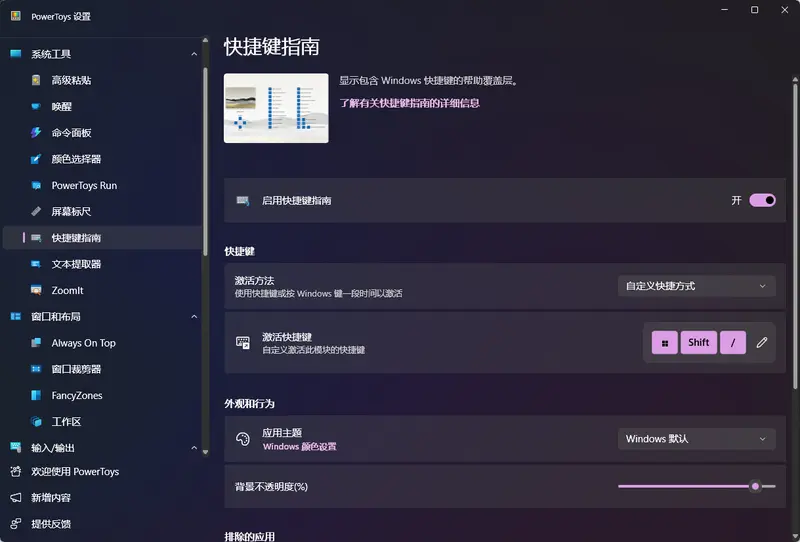Open 命令面板 settings page

(102, 133)
